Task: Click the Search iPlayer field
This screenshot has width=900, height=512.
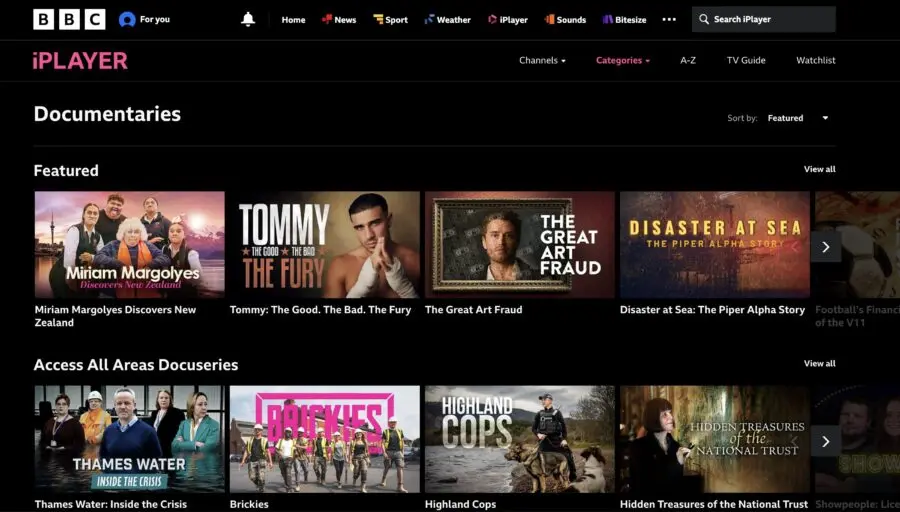Action: 765,19
